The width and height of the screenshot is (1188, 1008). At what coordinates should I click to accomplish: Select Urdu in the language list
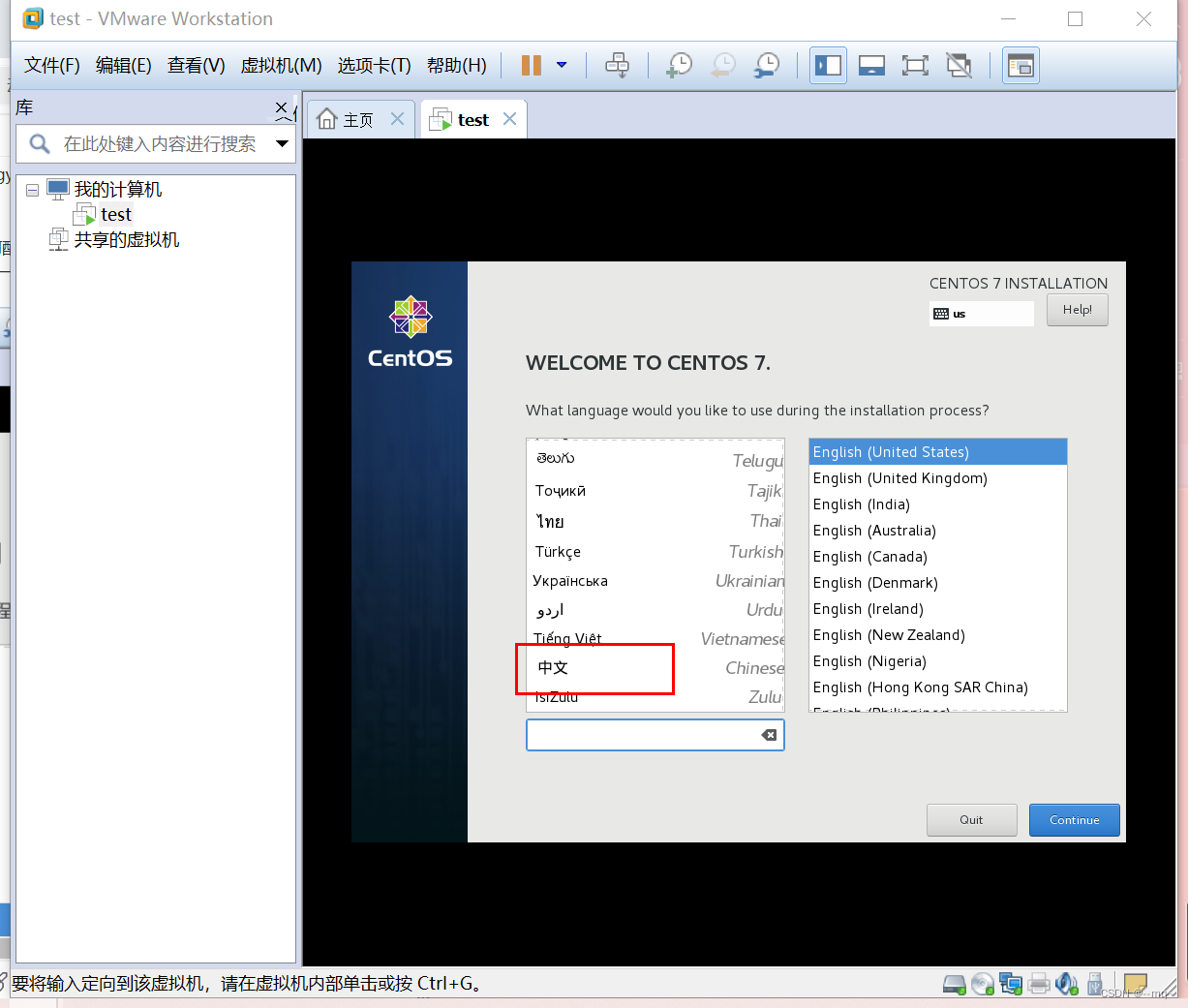655,610
